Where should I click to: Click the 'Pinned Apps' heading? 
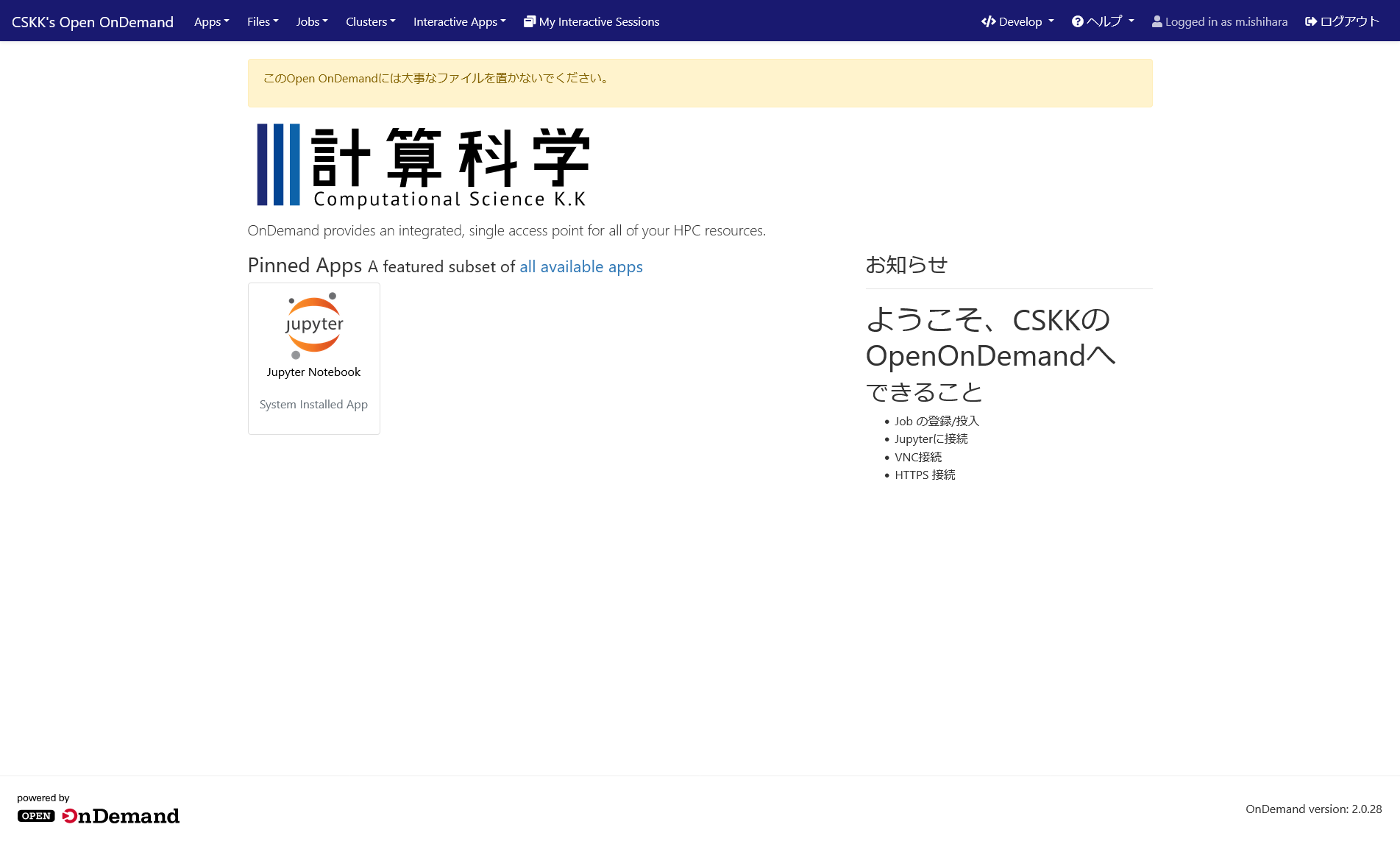tap(305, 265)
